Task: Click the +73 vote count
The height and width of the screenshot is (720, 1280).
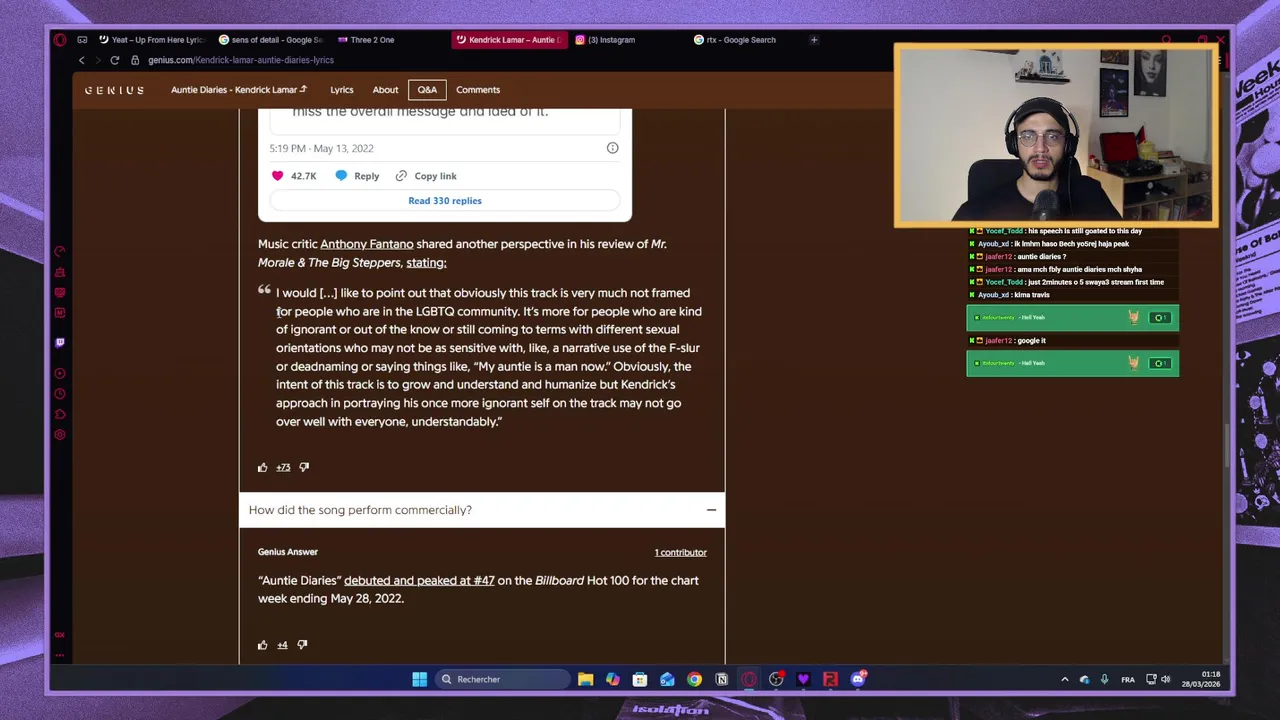Action: [x=283, y=467]
